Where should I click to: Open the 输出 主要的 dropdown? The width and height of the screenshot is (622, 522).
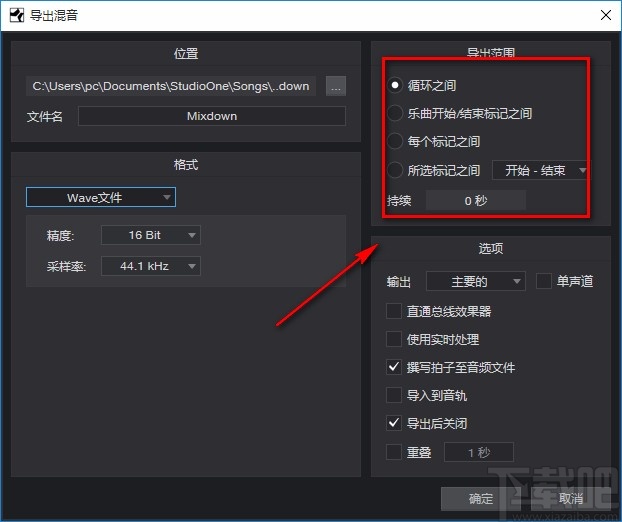coord(476,282)
